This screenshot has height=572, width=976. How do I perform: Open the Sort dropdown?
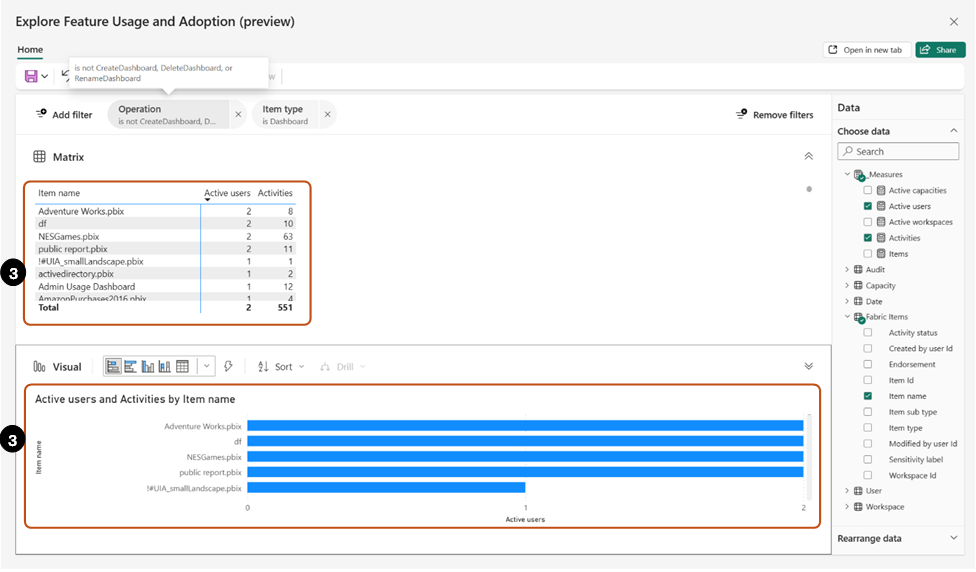tap(281, 367)
